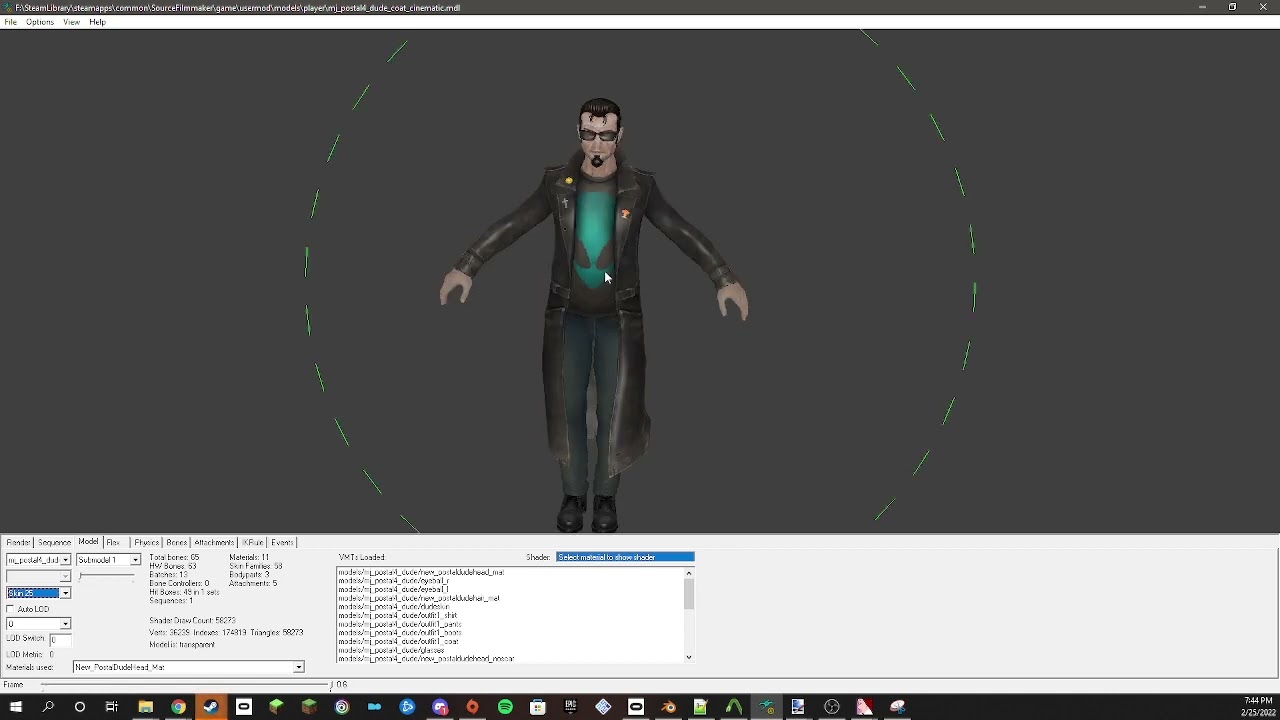Select the Model tab
The image size is (1280, 720).
tap(88, 542)
